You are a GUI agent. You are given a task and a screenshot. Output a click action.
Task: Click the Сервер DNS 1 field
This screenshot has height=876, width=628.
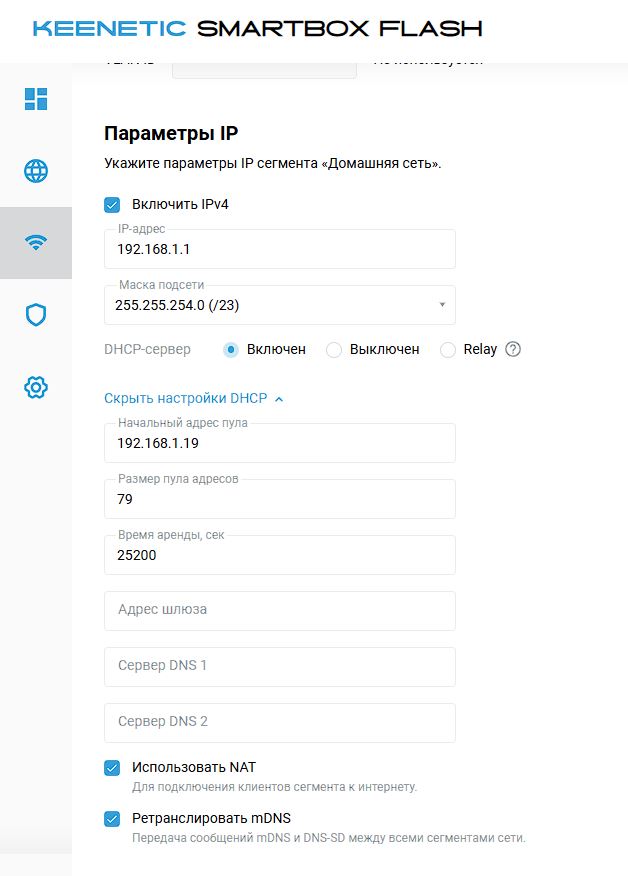pos(280,666)
